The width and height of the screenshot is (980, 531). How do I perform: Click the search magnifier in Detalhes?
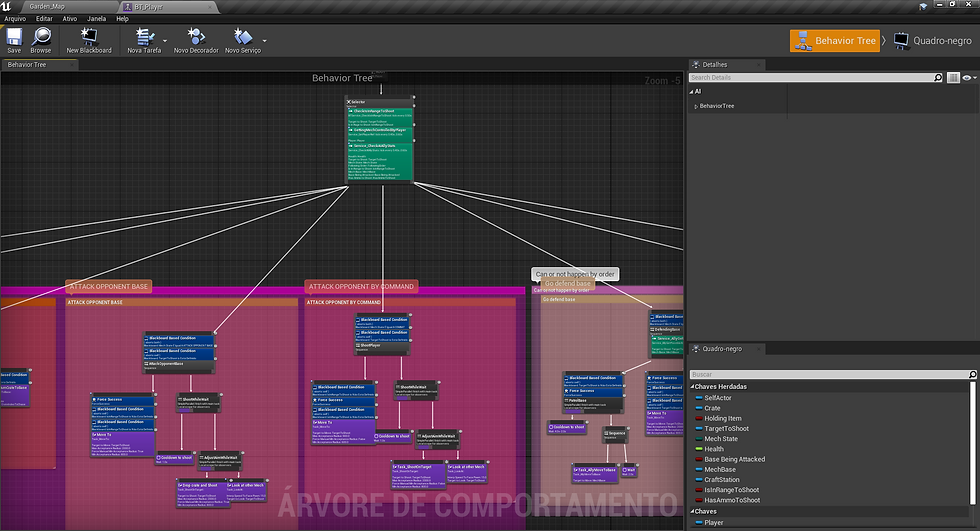click(x=938, y=77)
